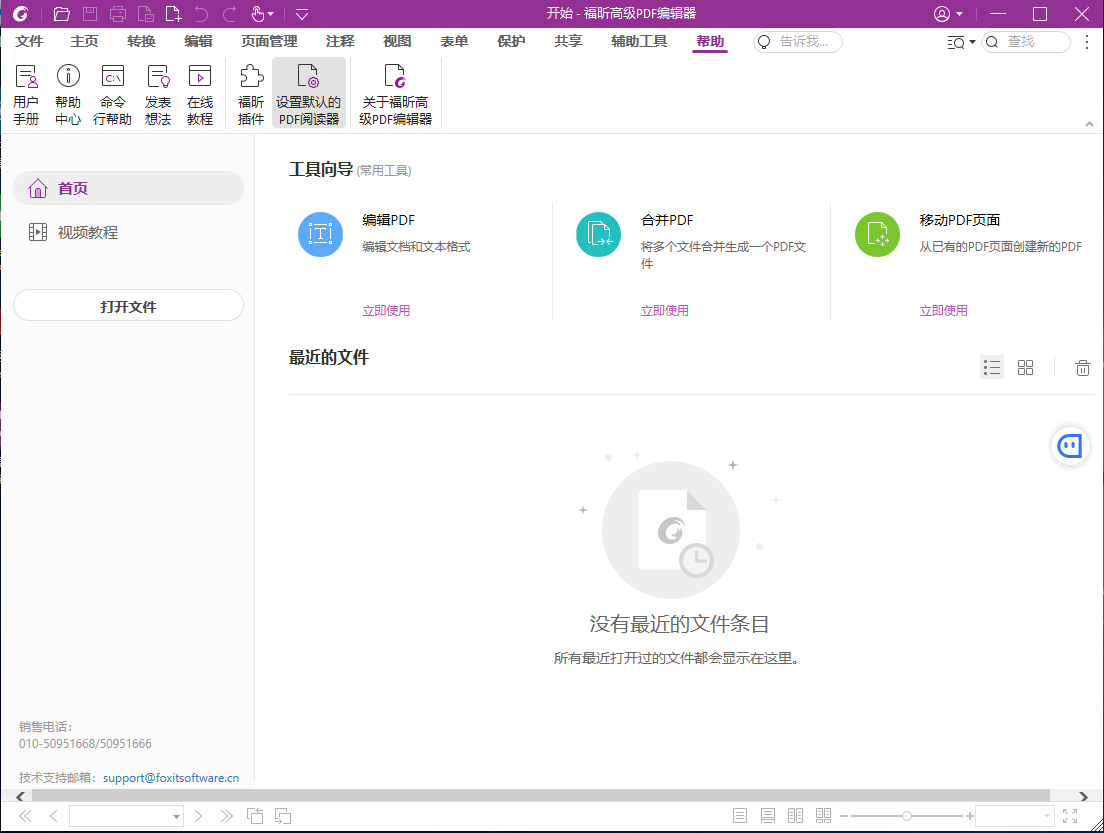Screen dimensions: 1104x833
Task: Collapse the ribbon with chevron arrow
Action: point(1090,124)
